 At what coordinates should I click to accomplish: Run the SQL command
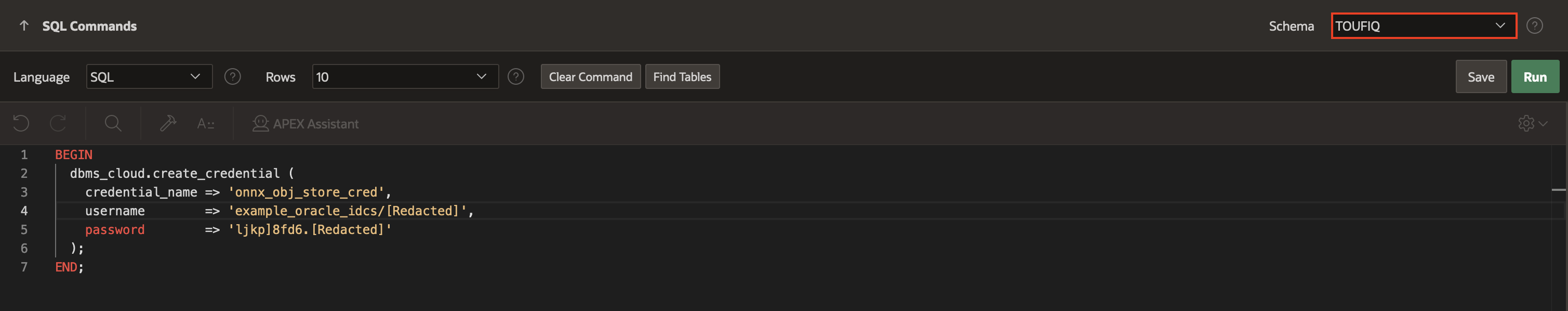[x=1535, y=77]
